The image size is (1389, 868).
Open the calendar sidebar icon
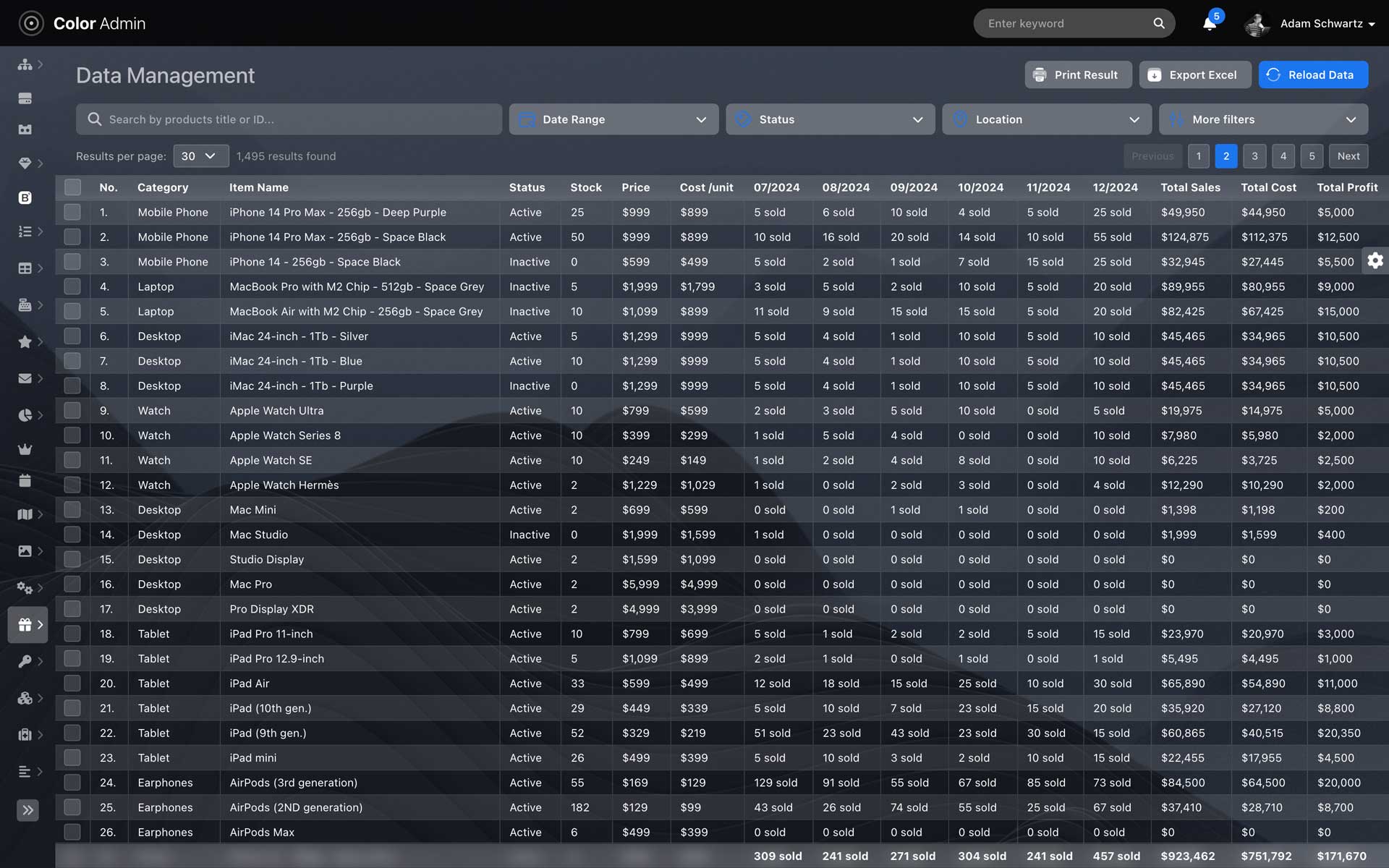click(25, 480)
